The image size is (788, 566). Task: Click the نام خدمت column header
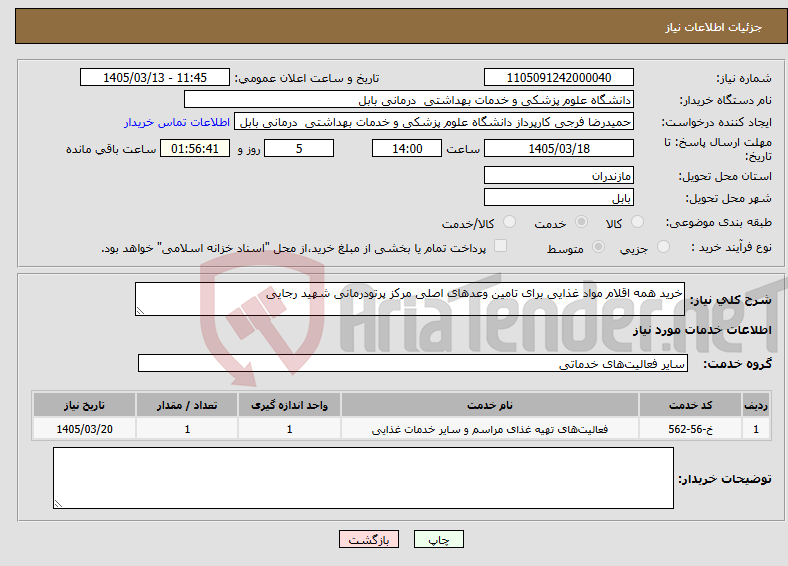[489, 405]
